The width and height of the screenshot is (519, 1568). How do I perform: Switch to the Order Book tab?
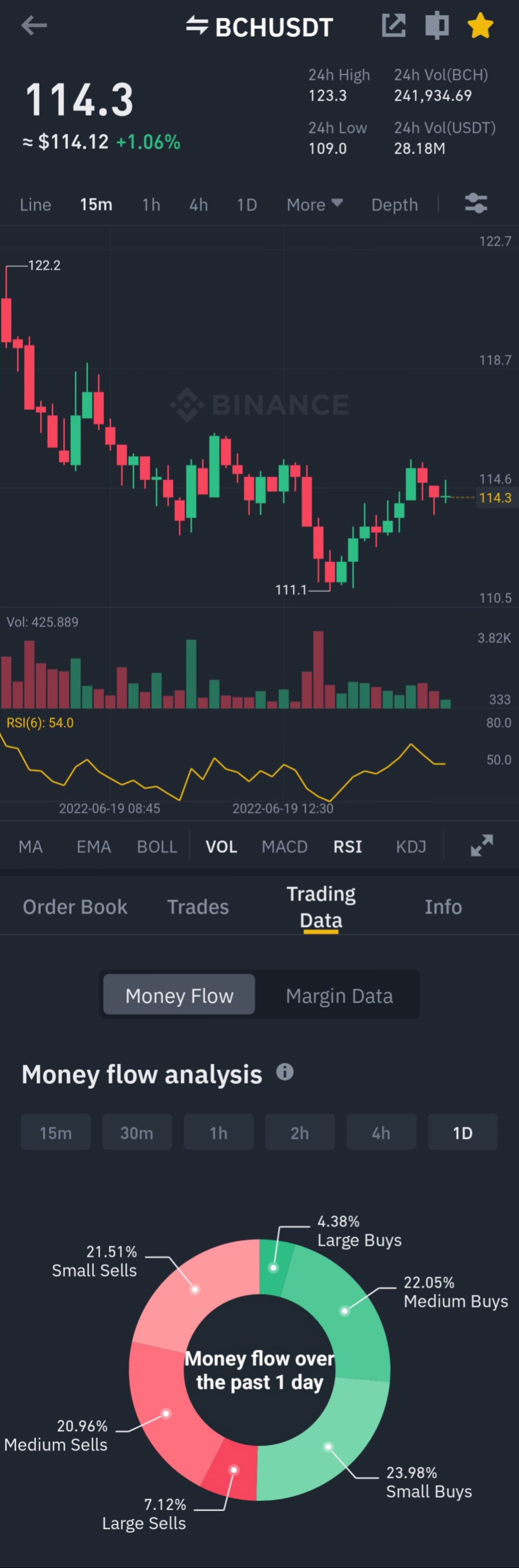coord(75,907)
